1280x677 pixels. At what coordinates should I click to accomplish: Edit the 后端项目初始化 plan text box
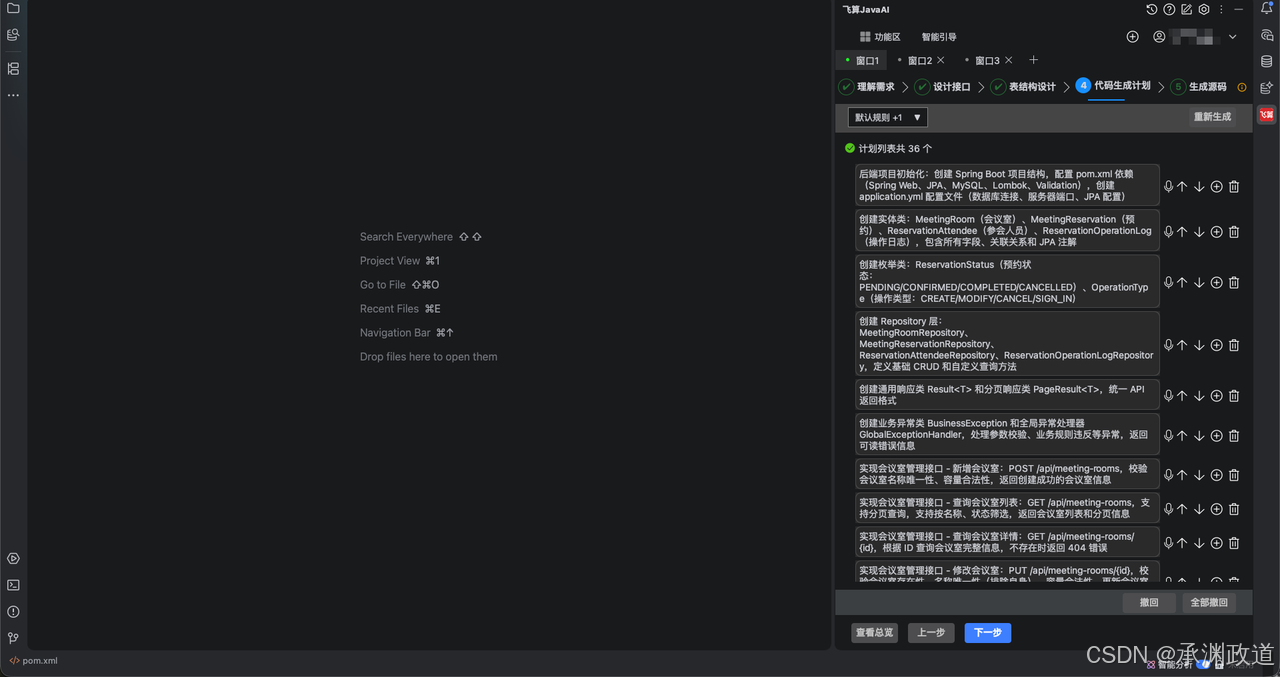[x=1007, y=185]
